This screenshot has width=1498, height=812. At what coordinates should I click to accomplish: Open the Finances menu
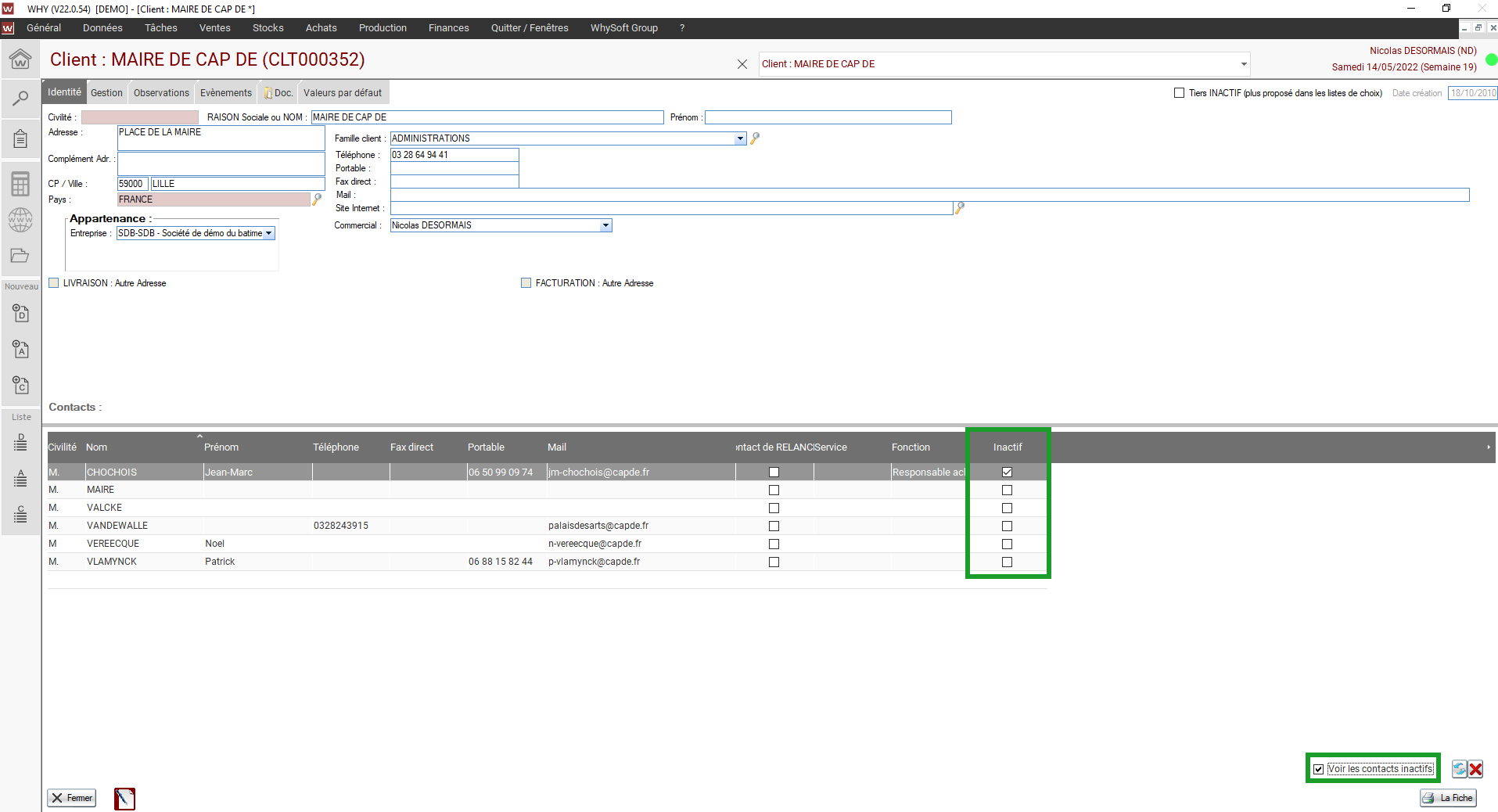click(449, 28)
